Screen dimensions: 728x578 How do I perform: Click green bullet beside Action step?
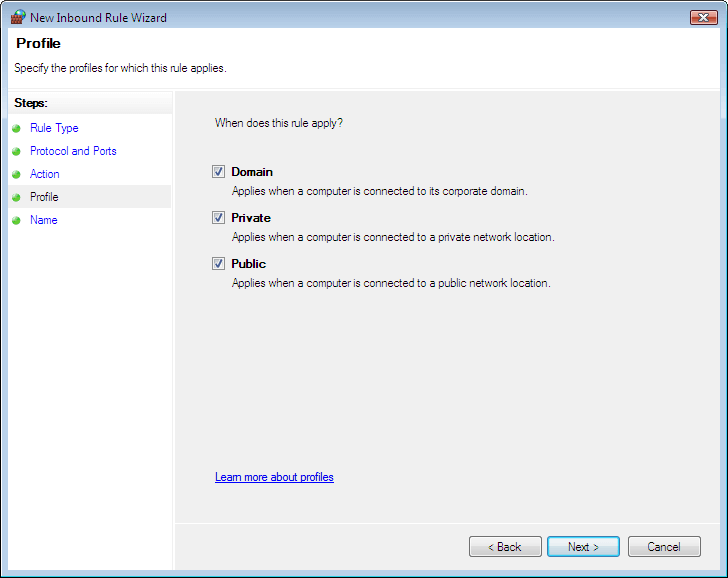(x=16, y=175)
